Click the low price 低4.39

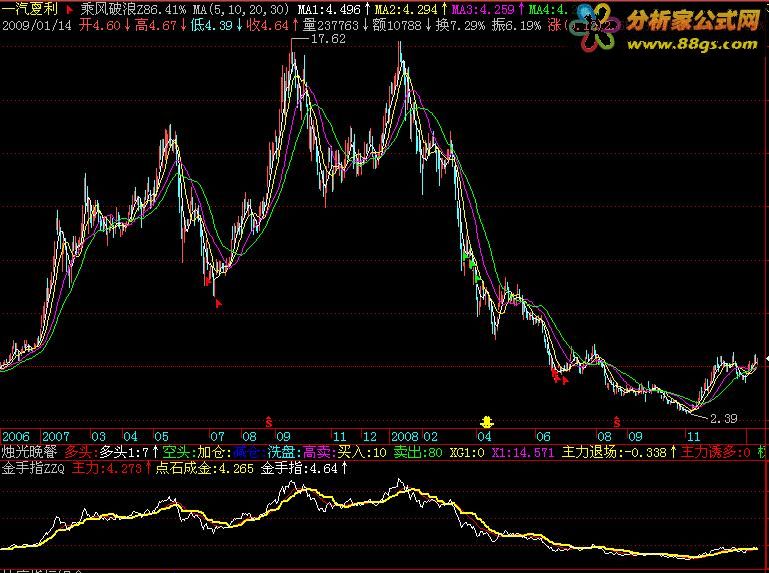(212, 25)
